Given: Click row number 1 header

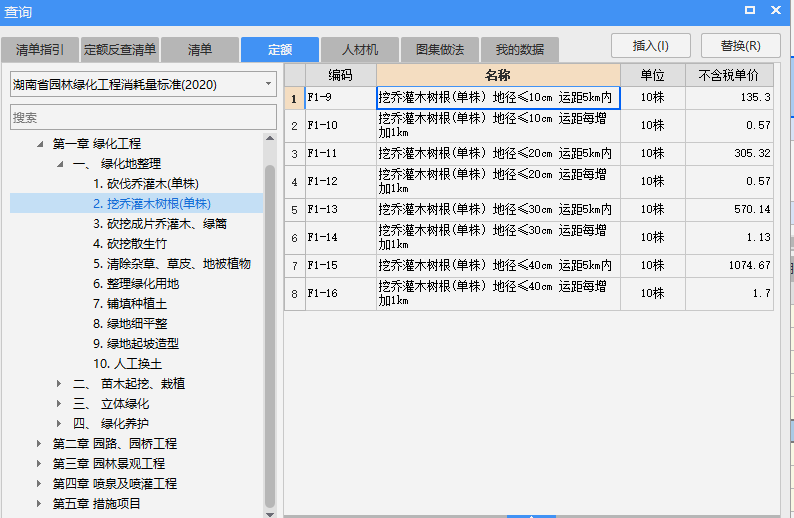Looking at the screenshot, I should [295, 98].
